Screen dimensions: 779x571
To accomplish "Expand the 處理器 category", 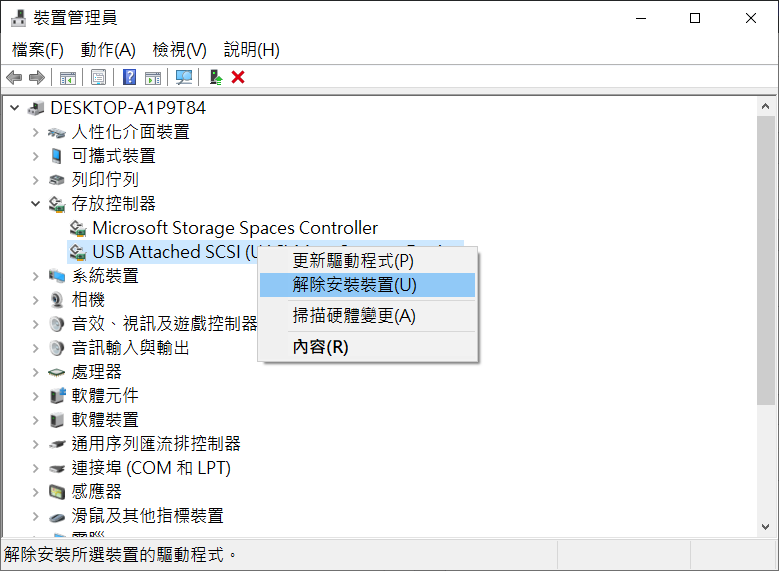I will point(36,372).
